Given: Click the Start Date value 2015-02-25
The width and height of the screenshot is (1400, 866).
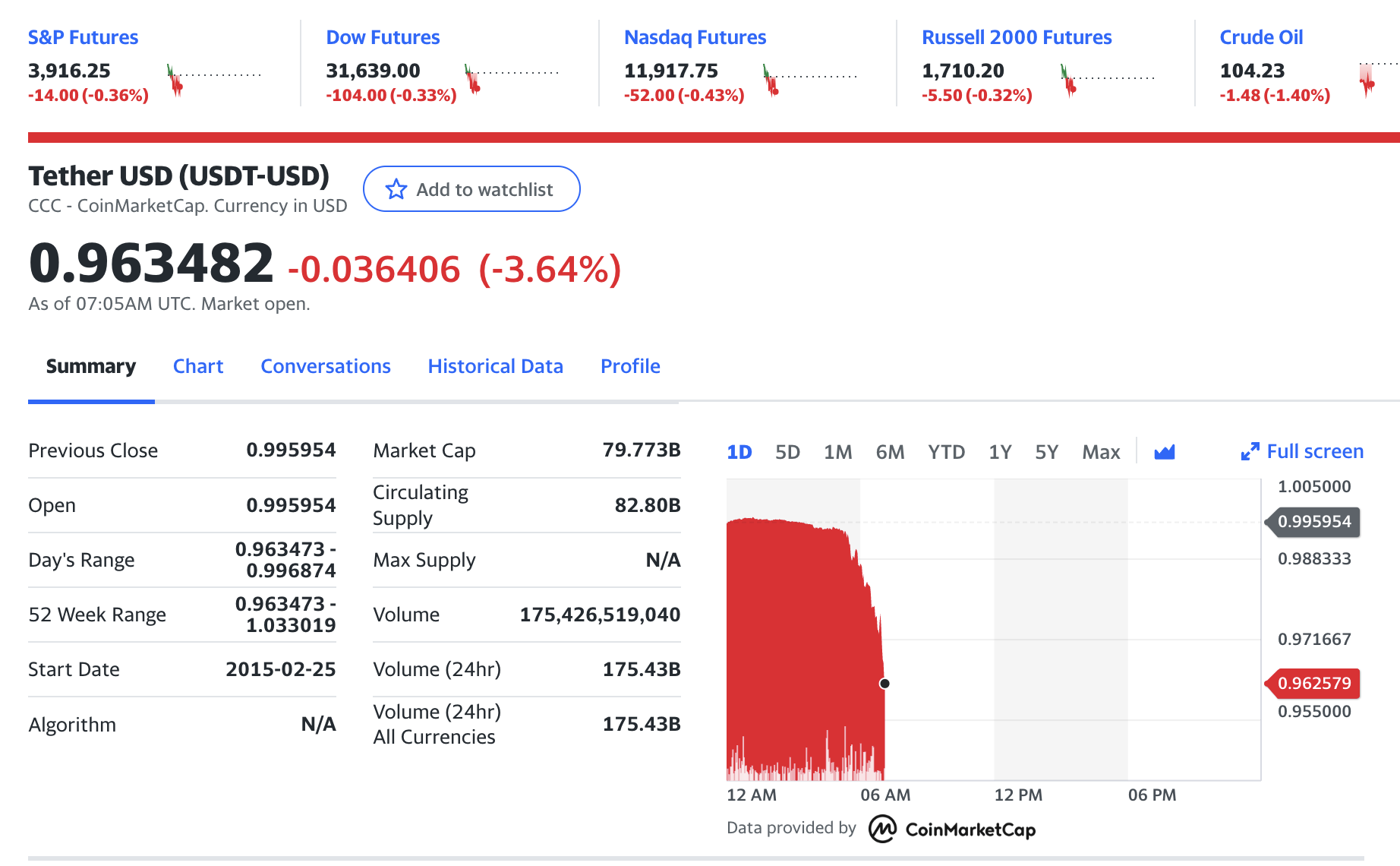Looking at the screenshot, I should (280, 669).
